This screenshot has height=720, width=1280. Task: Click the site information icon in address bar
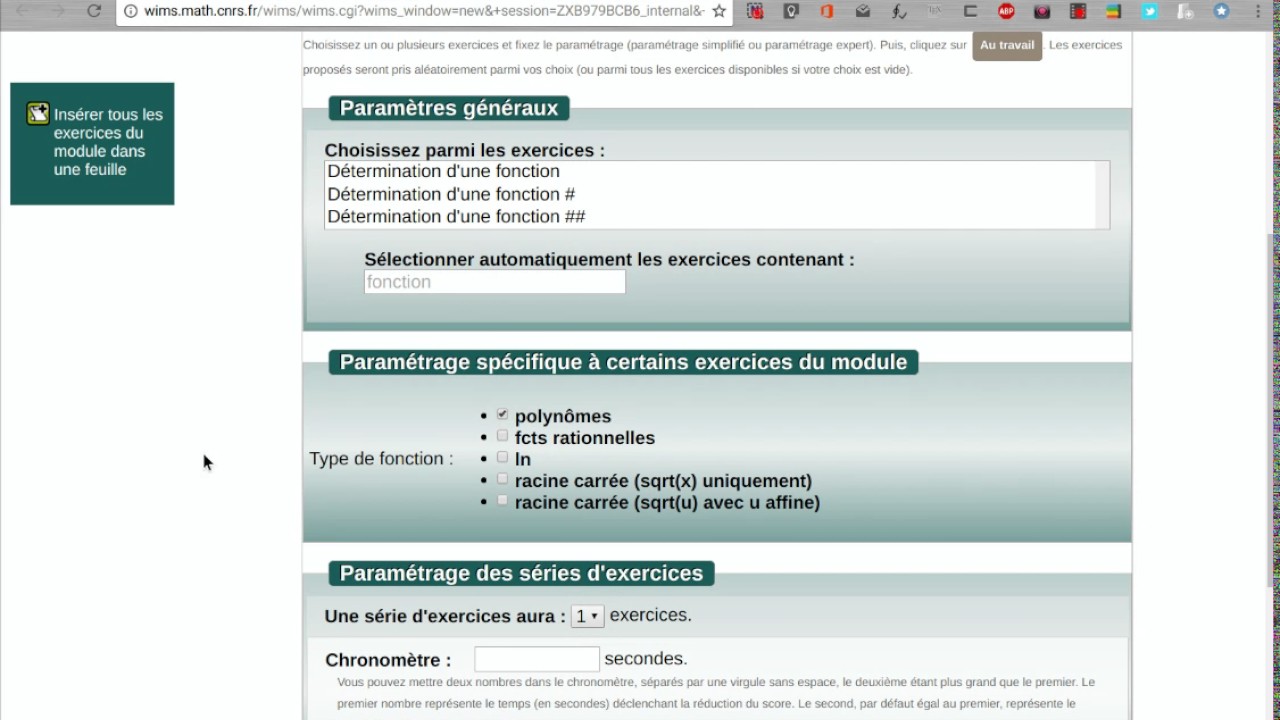130,11
